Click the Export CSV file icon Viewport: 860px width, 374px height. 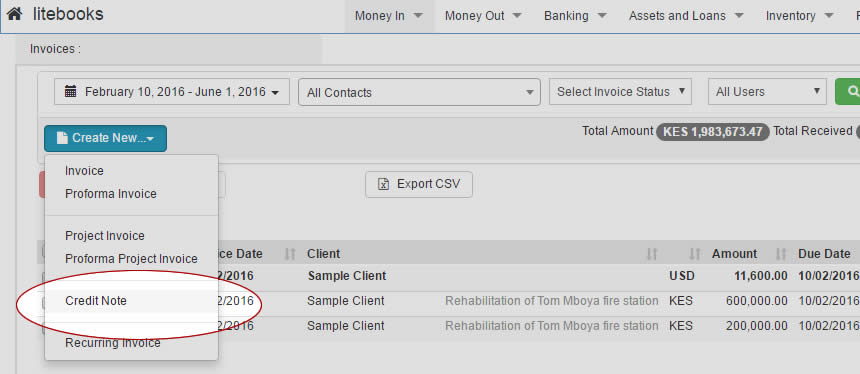pyautogui.click(x=383, y=184)
